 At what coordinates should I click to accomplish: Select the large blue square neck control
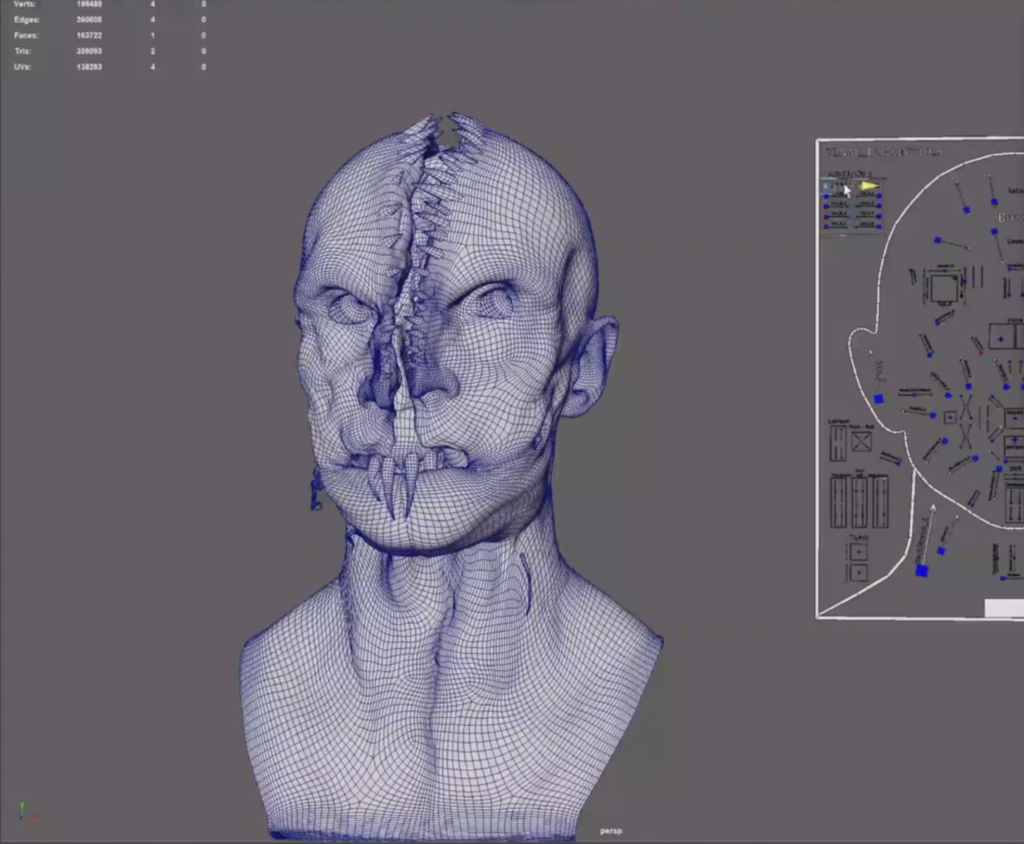[921, 571]
